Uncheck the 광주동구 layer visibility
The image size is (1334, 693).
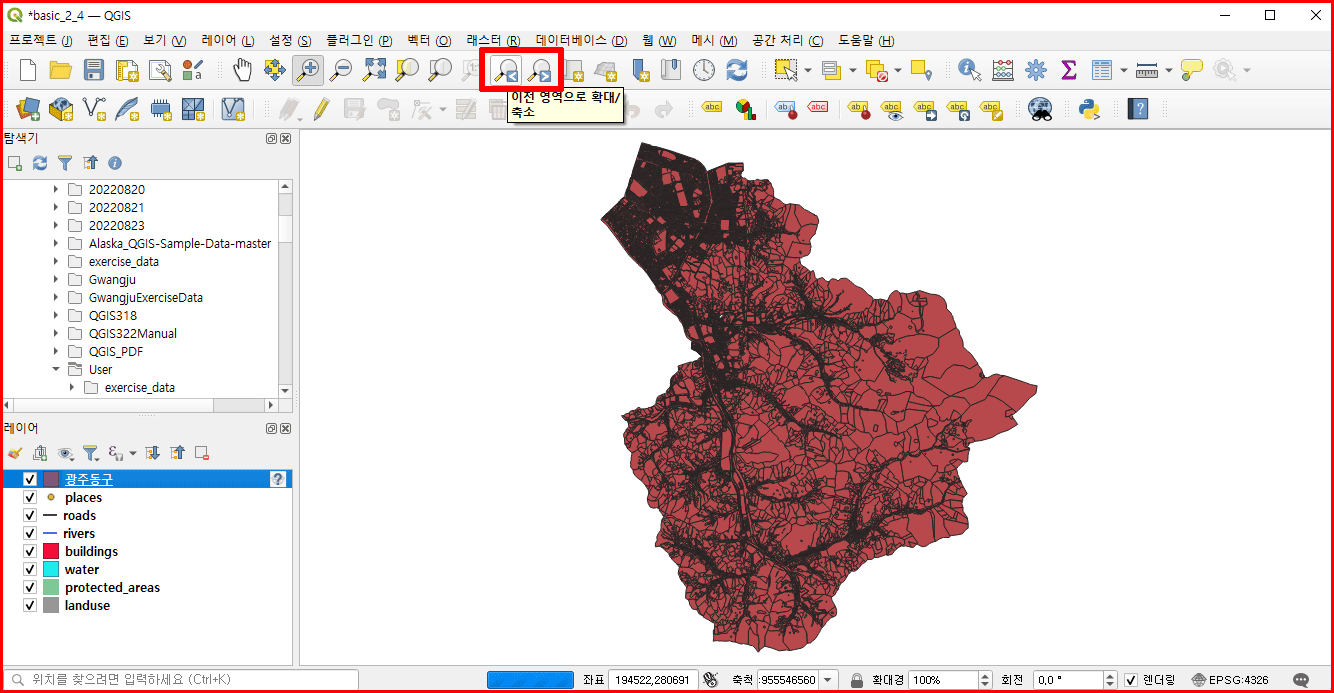point(30,479)
